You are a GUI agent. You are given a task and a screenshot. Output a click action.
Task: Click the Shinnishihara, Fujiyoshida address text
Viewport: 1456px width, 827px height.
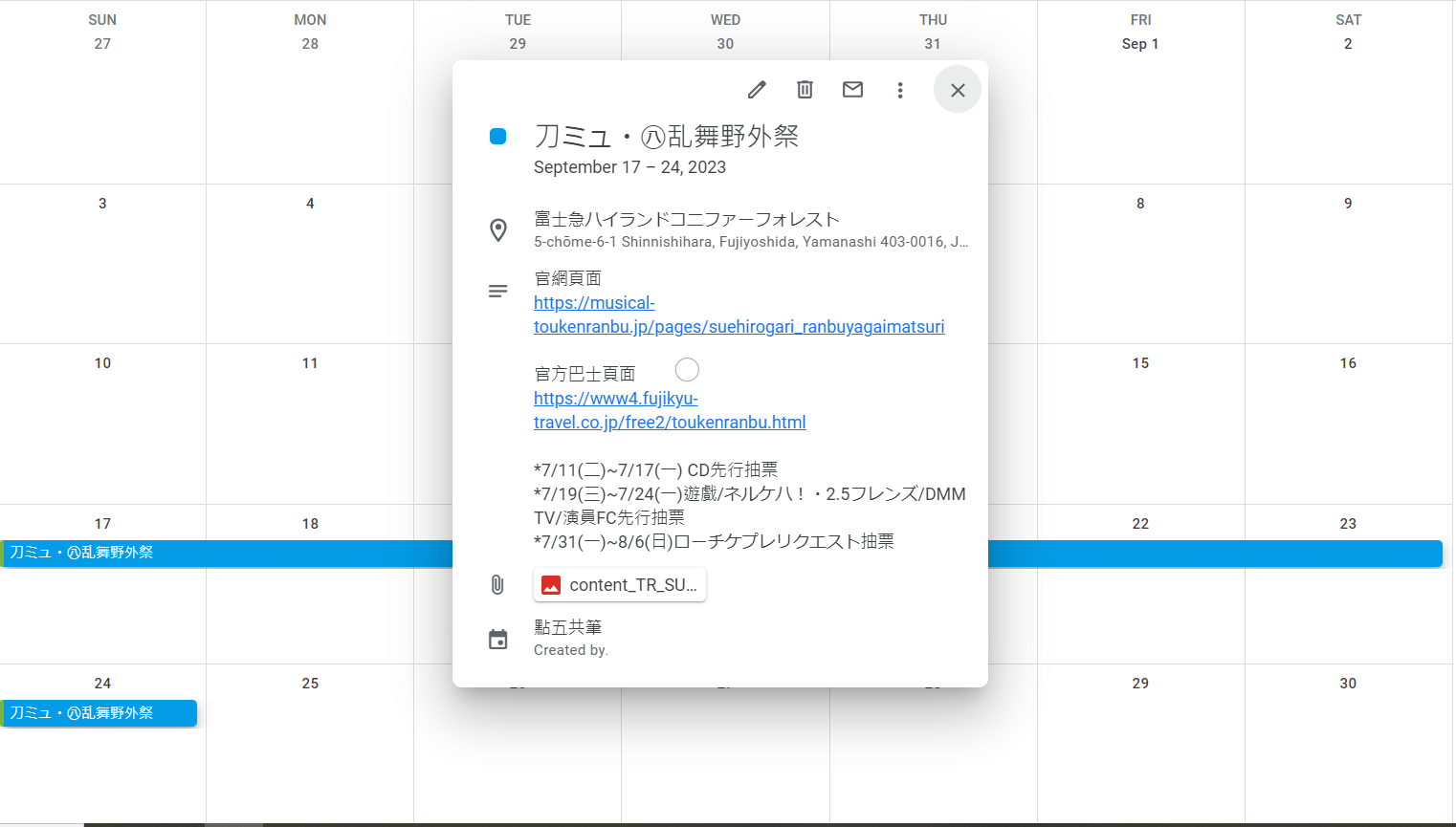(x=751, y=242)
